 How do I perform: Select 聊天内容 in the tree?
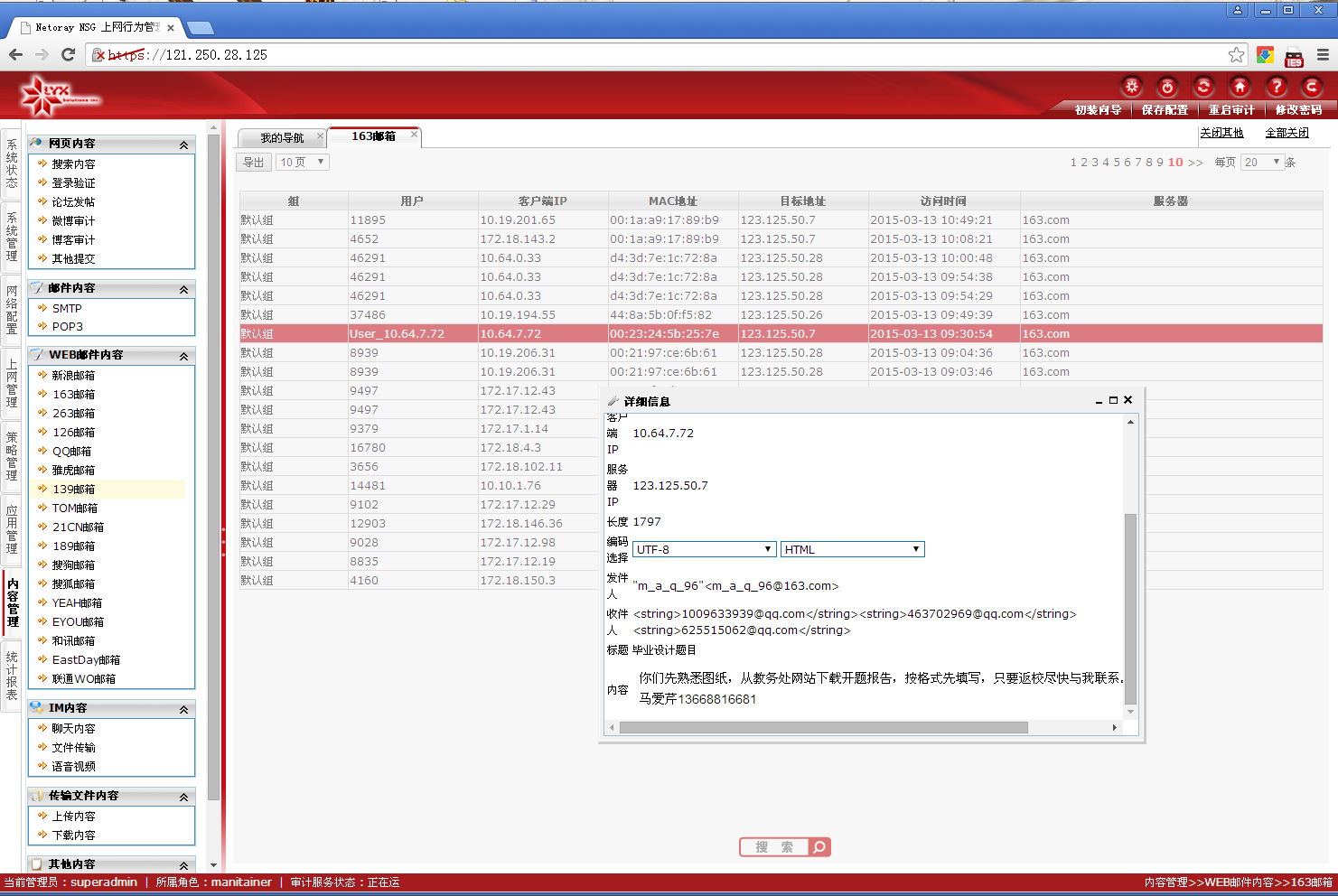click(73, 729)
